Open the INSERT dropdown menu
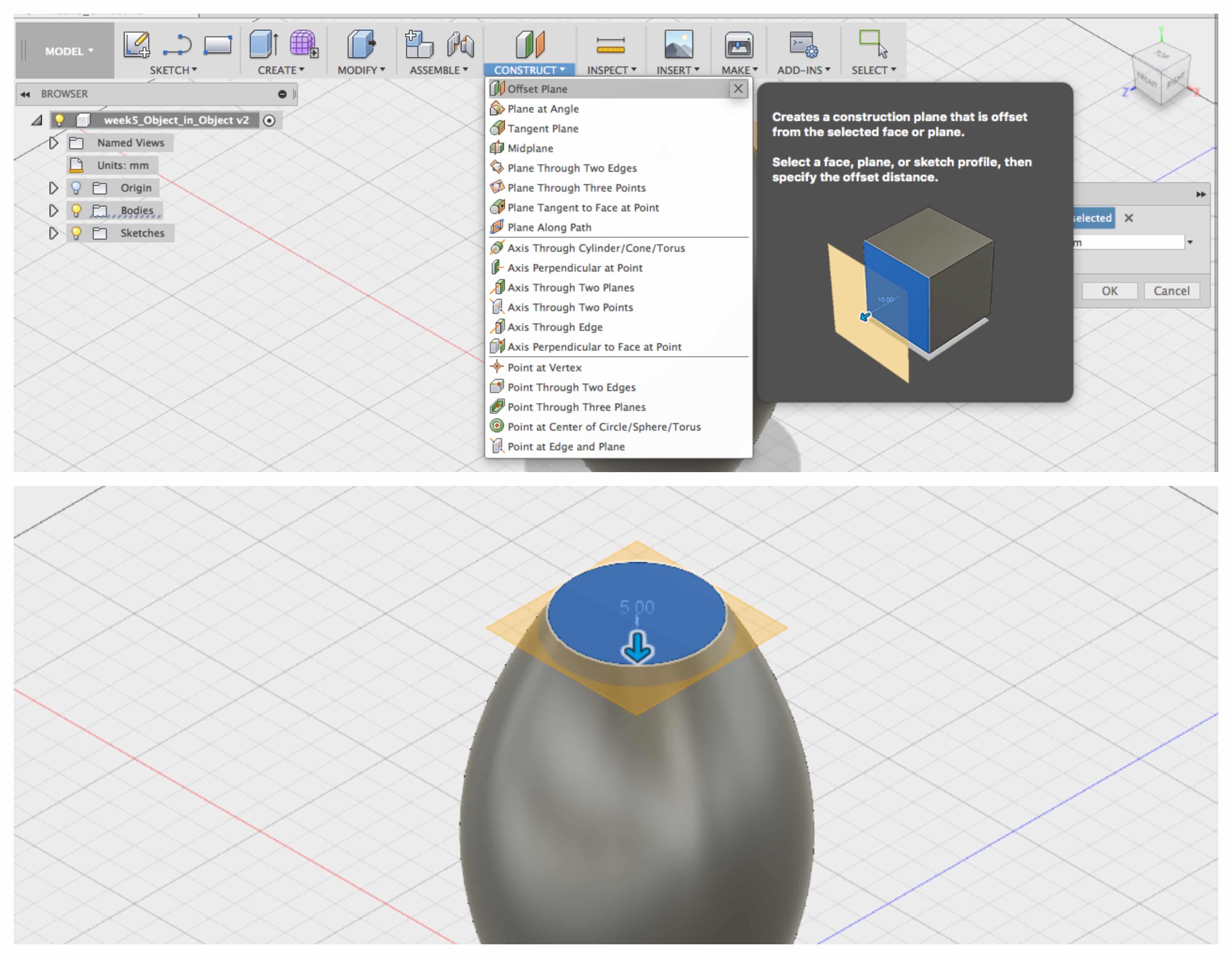Viewport: 1232px width, 958px height. point(678,70)
